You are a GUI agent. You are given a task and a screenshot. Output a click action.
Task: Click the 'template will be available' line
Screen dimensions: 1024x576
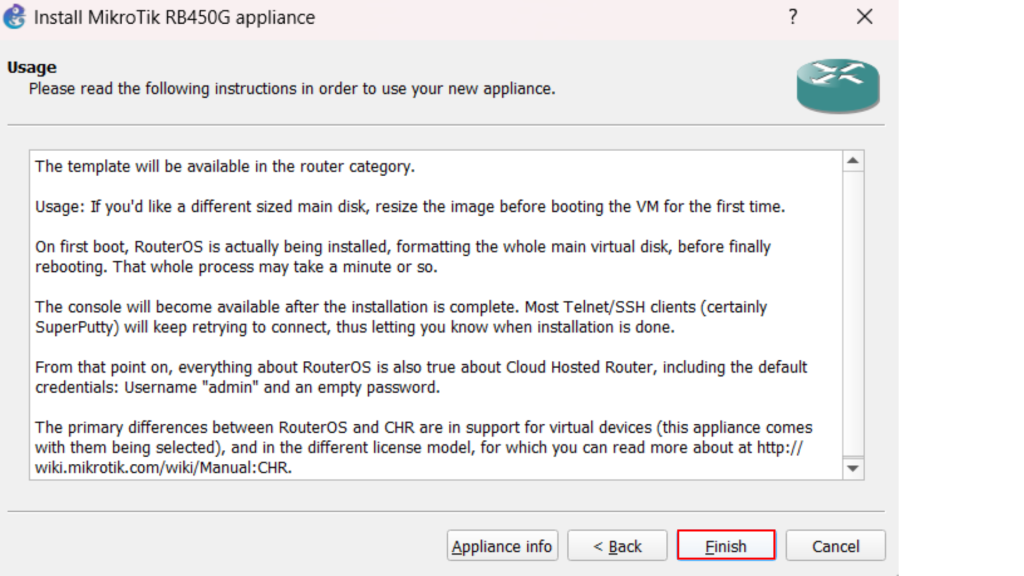coord(224,166)
